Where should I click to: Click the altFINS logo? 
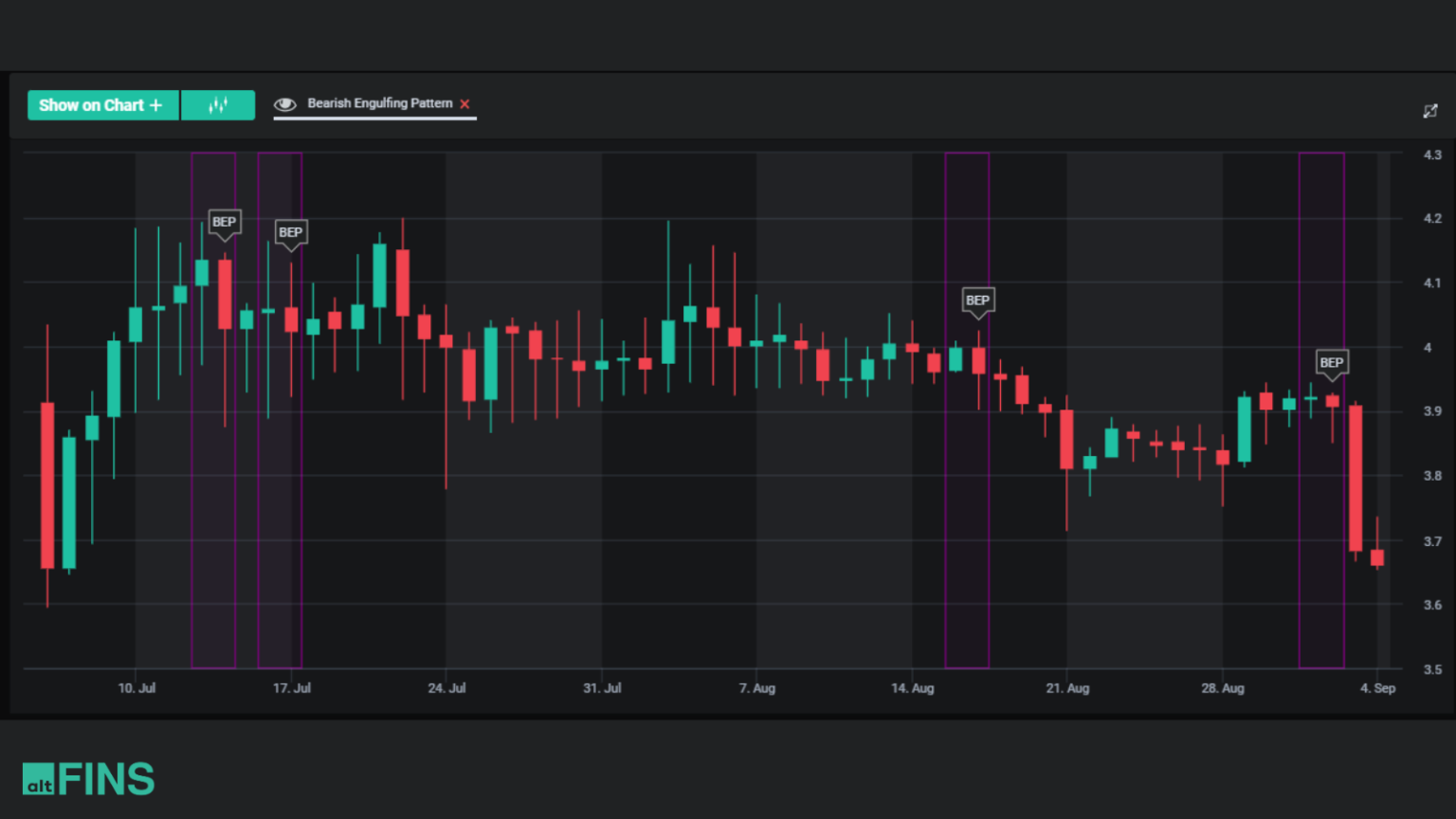(x=88, y=779)
